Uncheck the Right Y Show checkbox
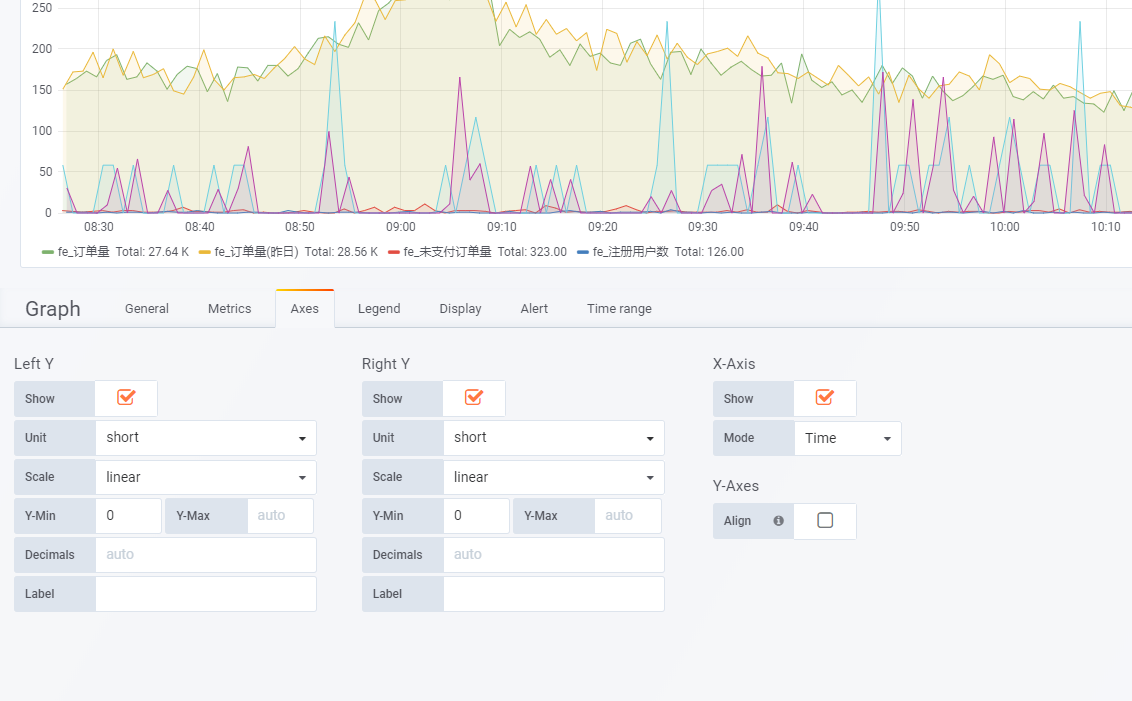The height and width of the screenshot is (701, 1132). (474, 398)
